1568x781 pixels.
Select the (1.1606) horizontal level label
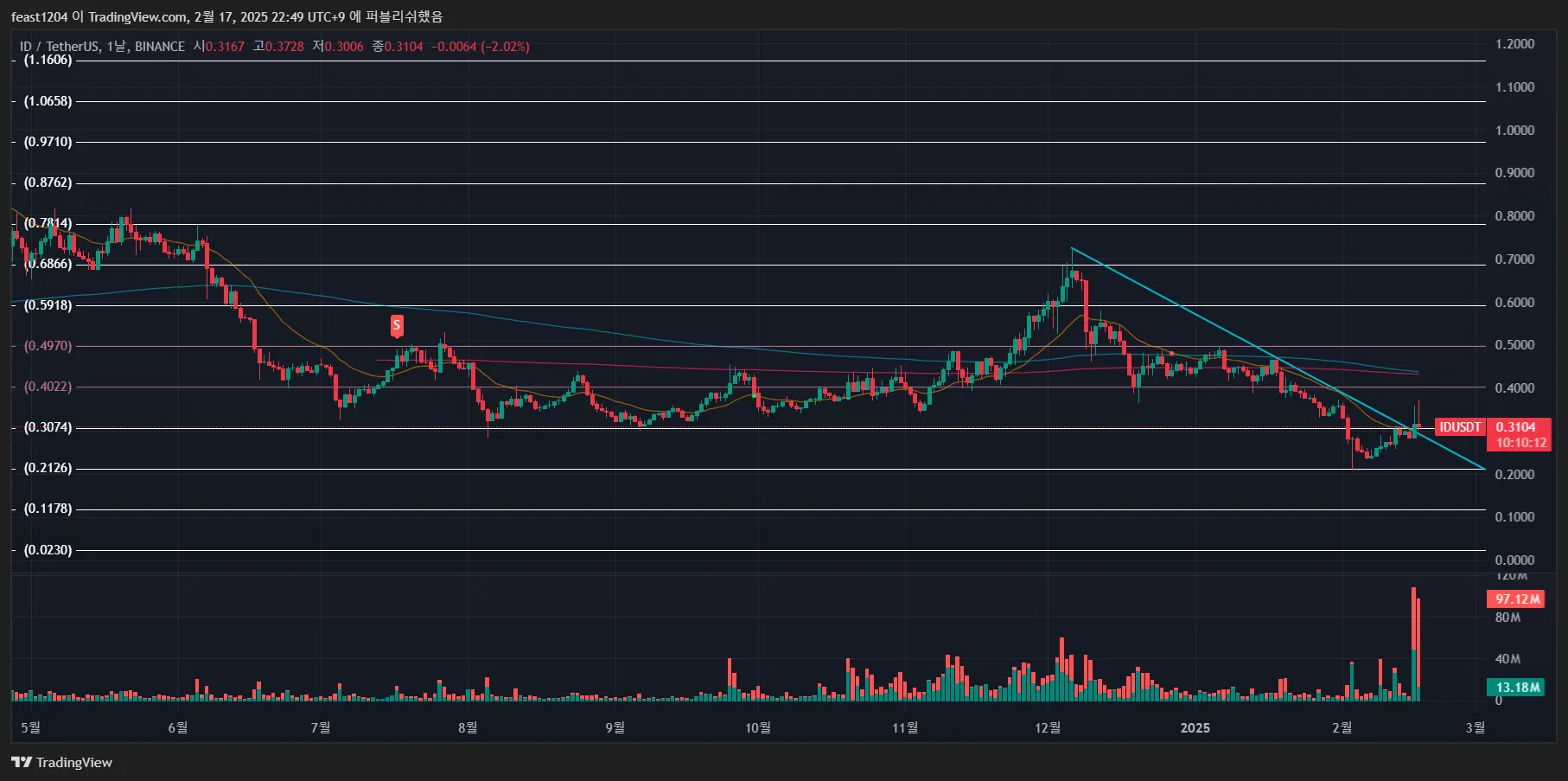click(48, 60)
